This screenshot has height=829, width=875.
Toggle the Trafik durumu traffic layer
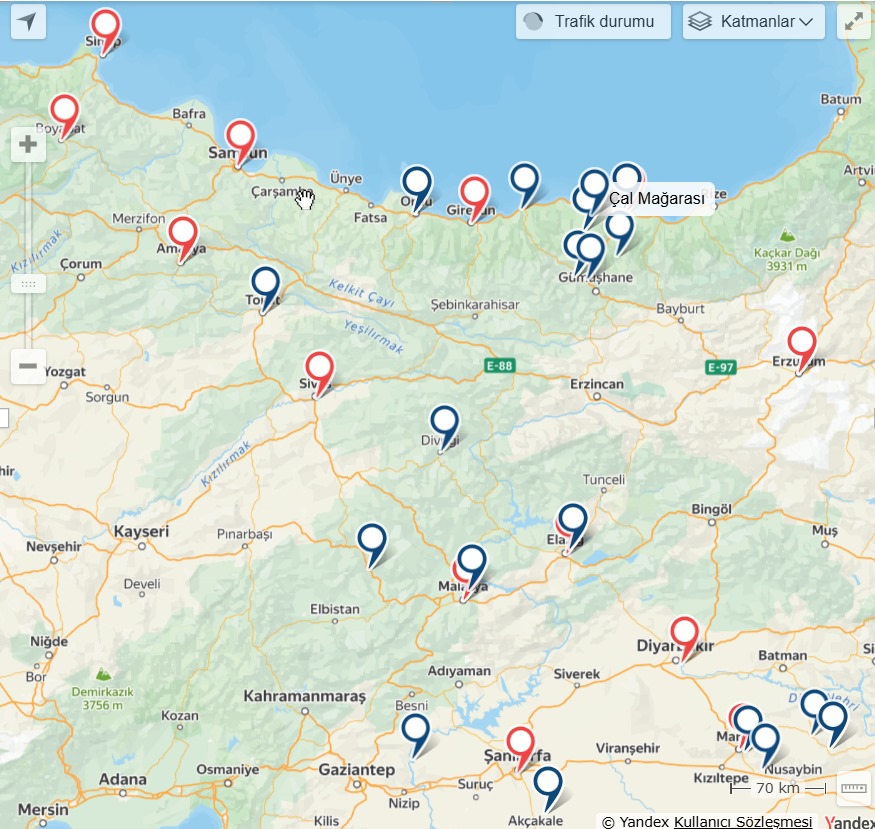click(593, 22)
